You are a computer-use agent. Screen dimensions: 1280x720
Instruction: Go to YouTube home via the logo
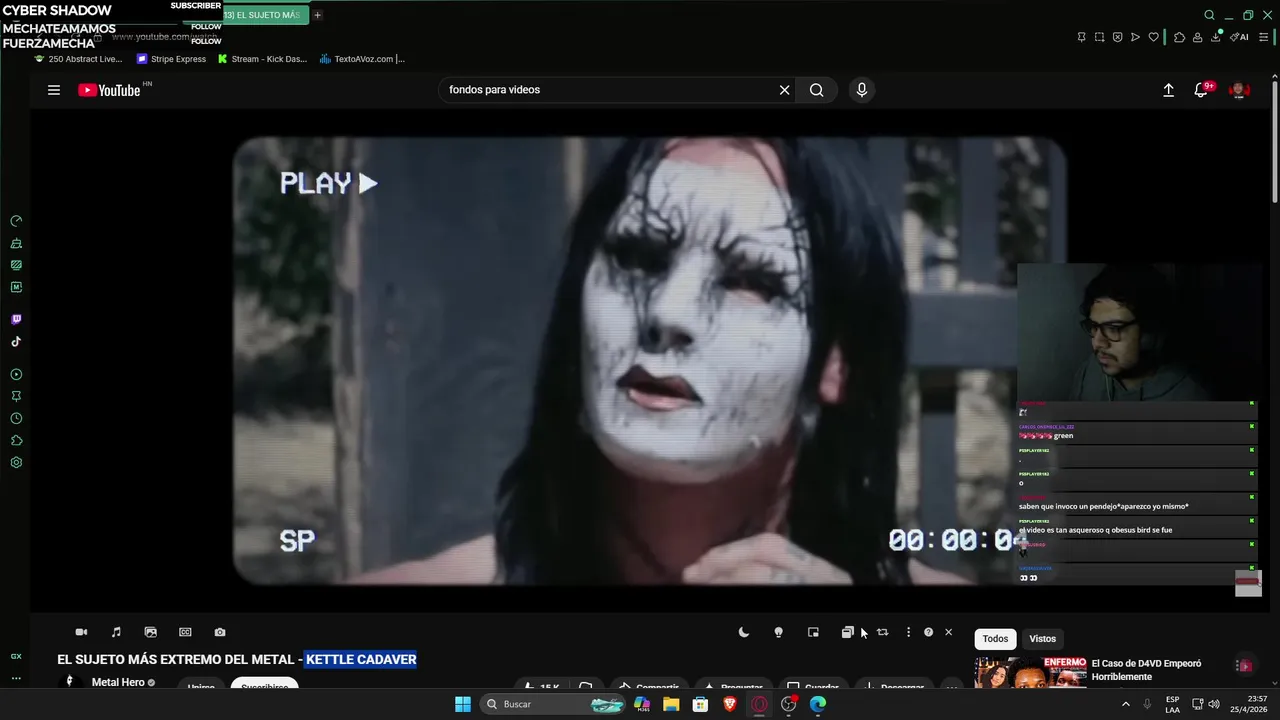[x=109, y=90]
